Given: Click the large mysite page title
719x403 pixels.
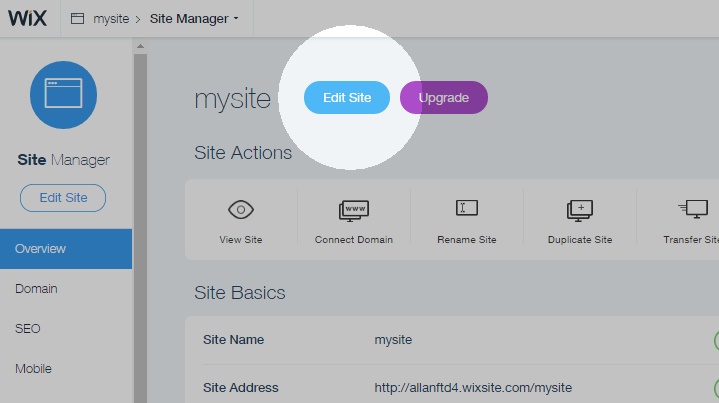Looking at the screenshot, I should tap(232, 99).
